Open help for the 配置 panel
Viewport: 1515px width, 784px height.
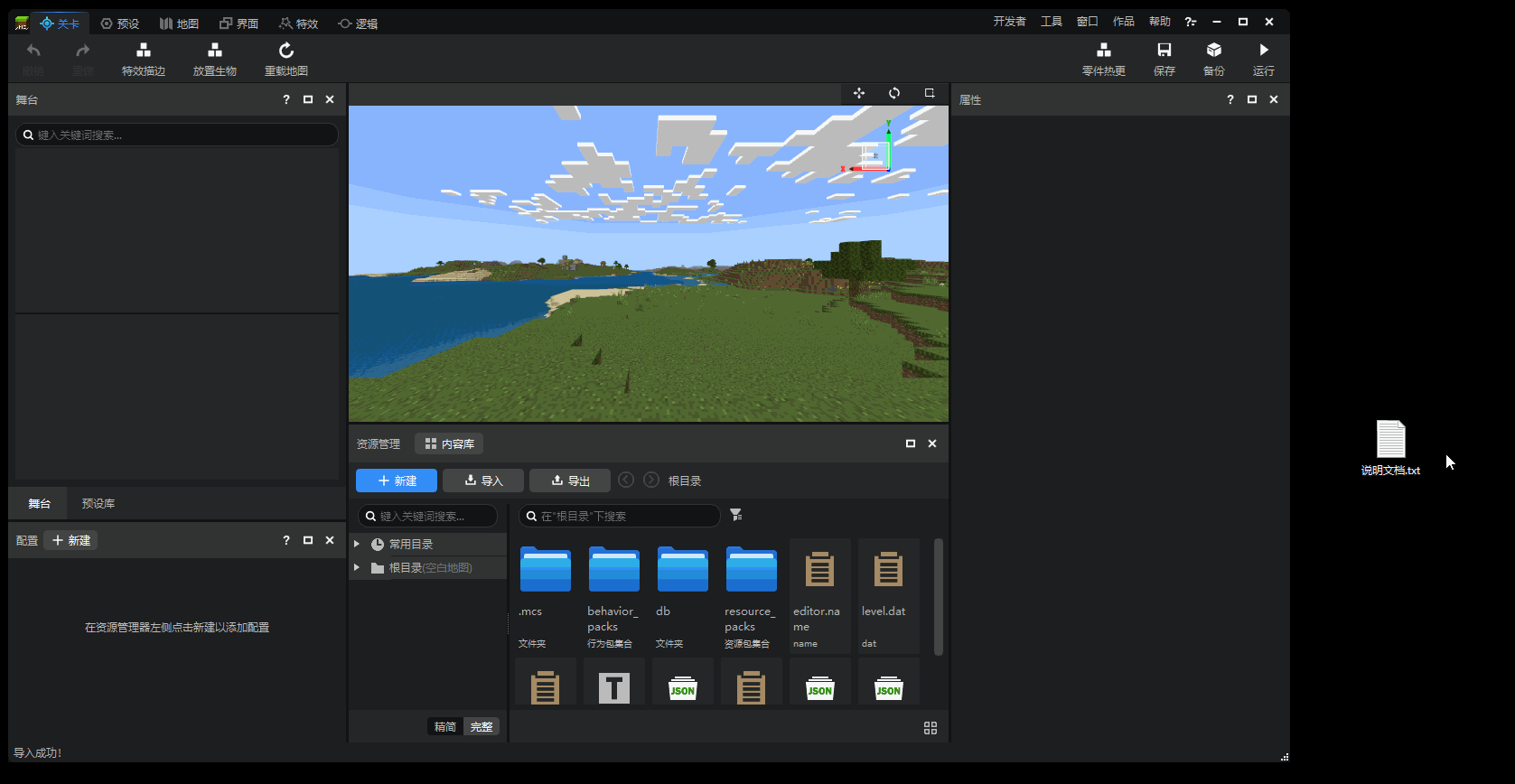[x=286, y=540]
